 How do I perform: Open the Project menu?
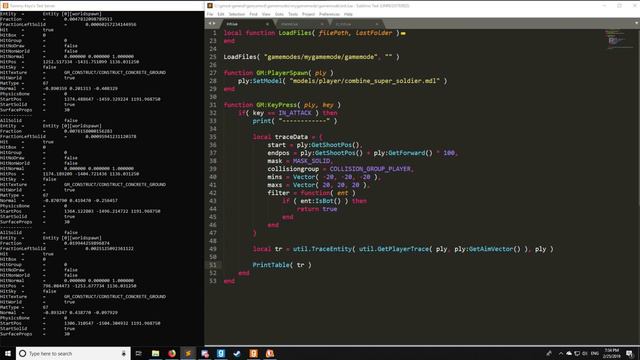pyautogui.click(x=308, y=14)
